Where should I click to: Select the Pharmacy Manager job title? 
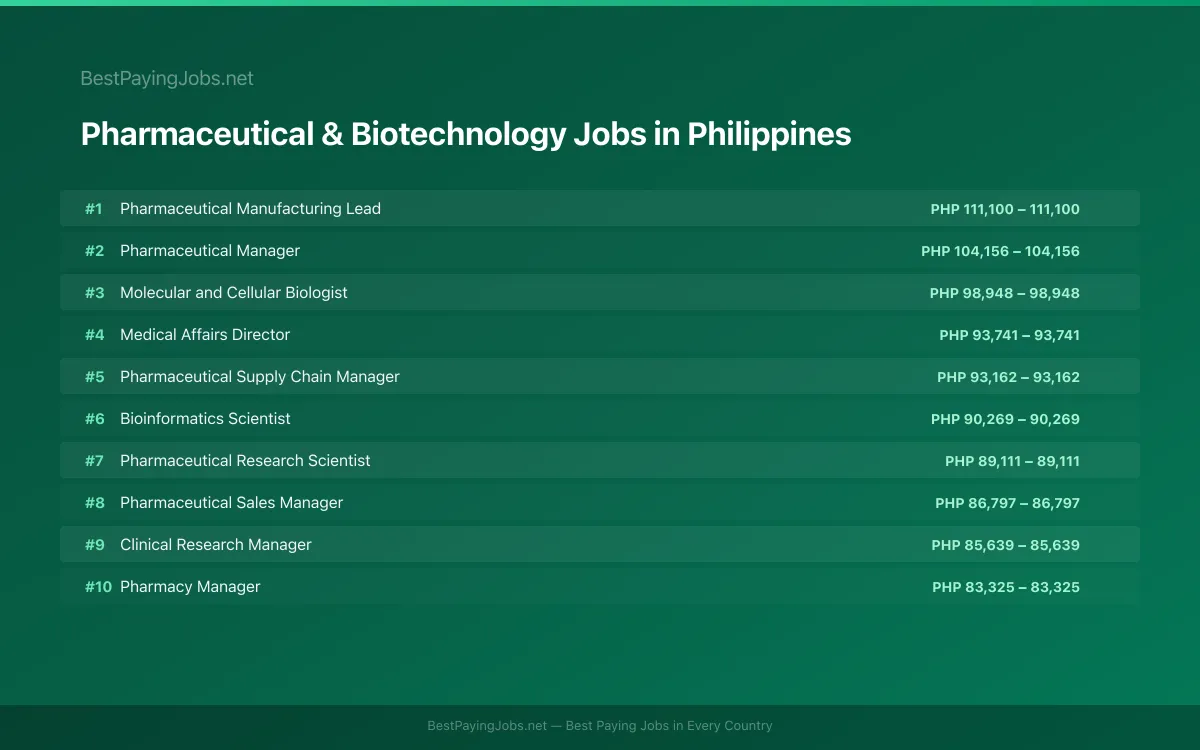tap(190, 587)
